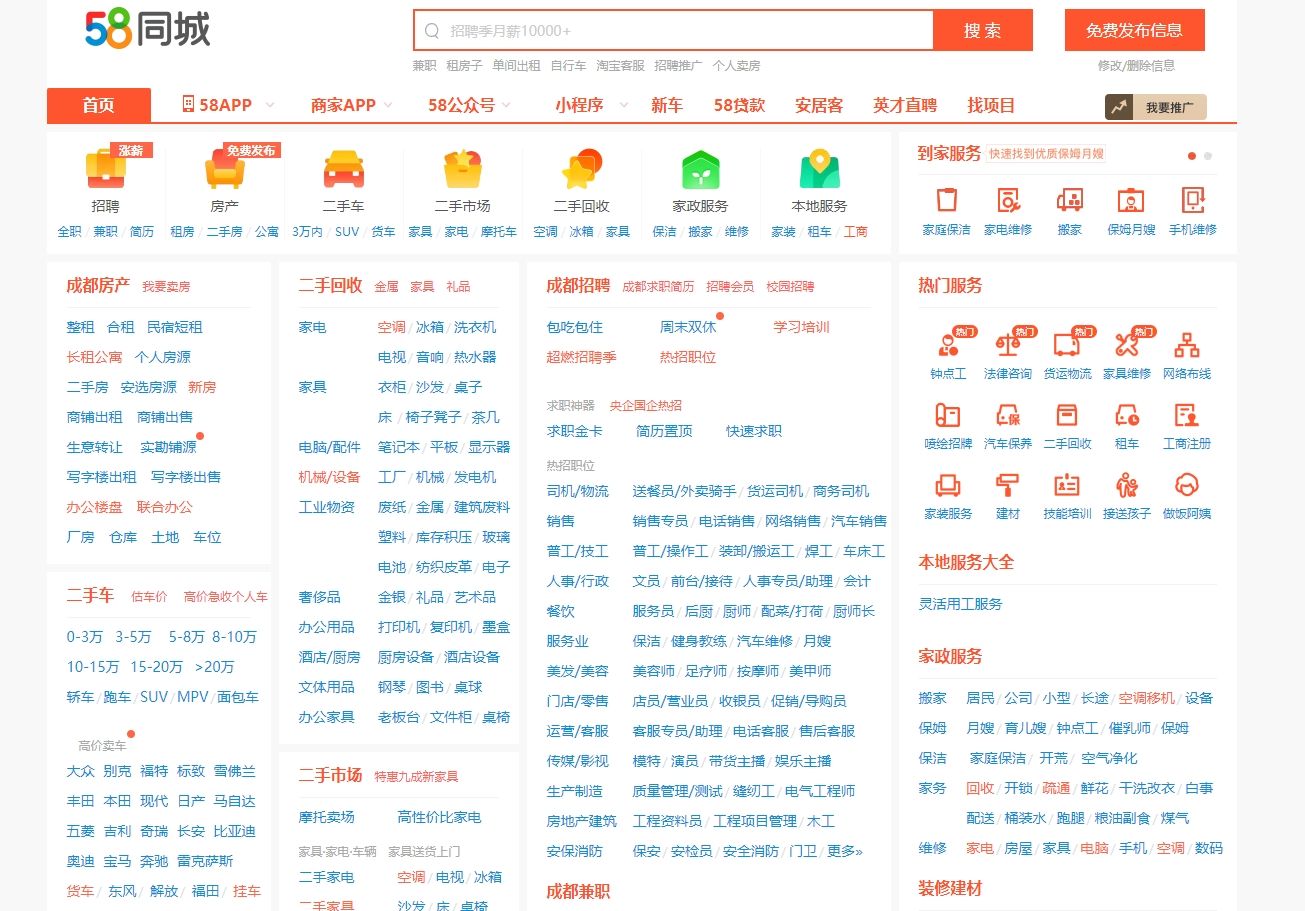Open 建材 paint roller icon
Viewport: 1305px width, 911px height.
tap(1007, 485)
